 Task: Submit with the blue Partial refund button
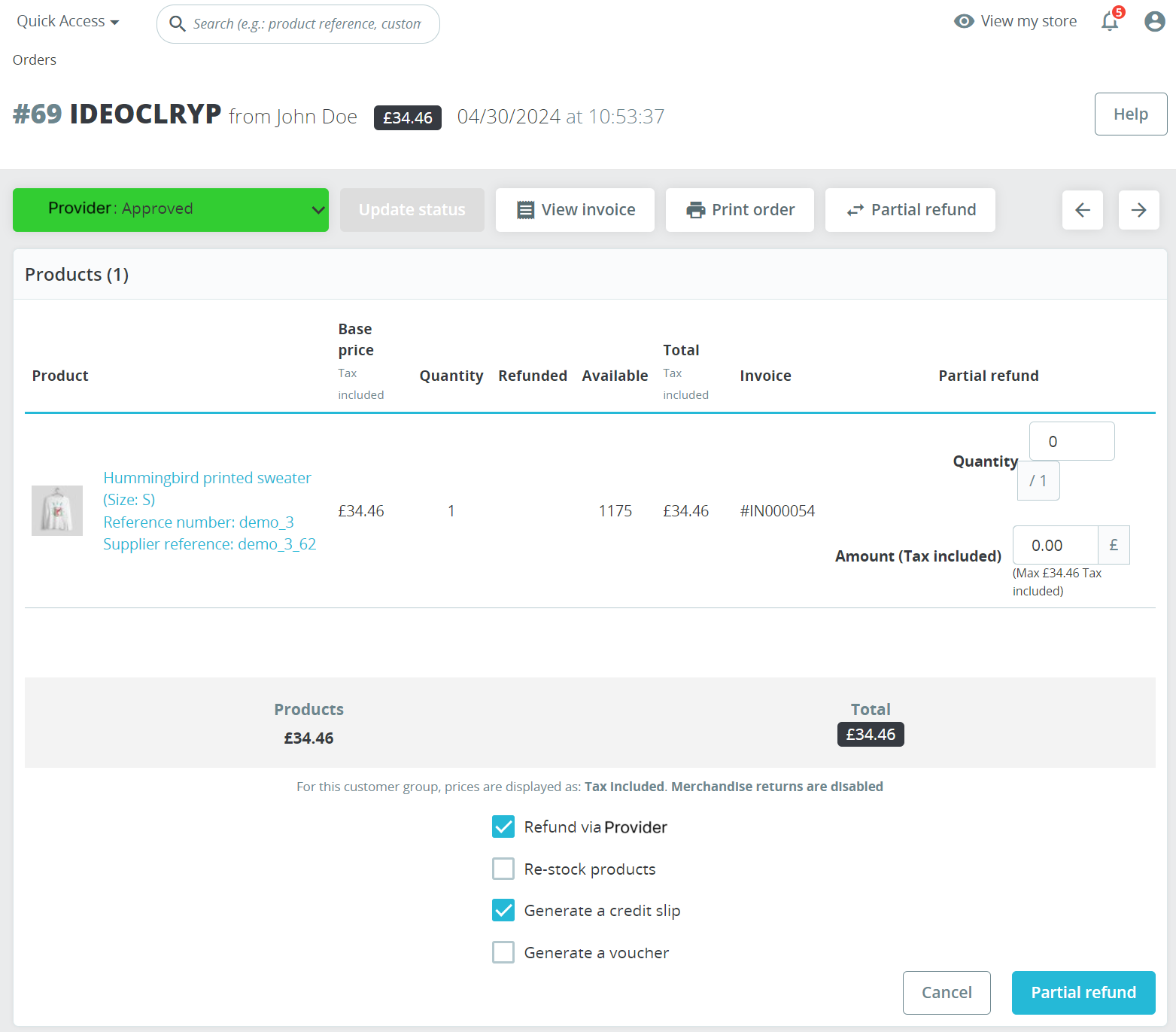[1083, 992]
